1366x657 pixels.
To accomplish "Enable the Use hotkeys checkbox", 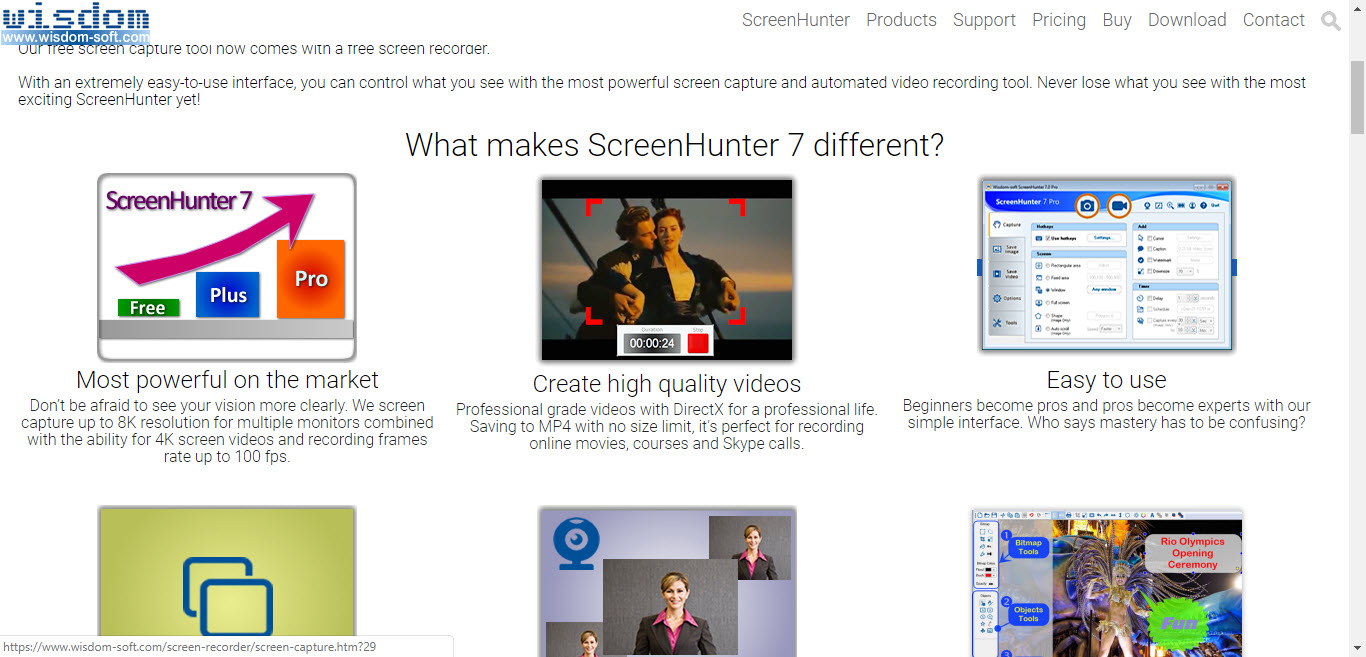I will [x=1047, y=237].
